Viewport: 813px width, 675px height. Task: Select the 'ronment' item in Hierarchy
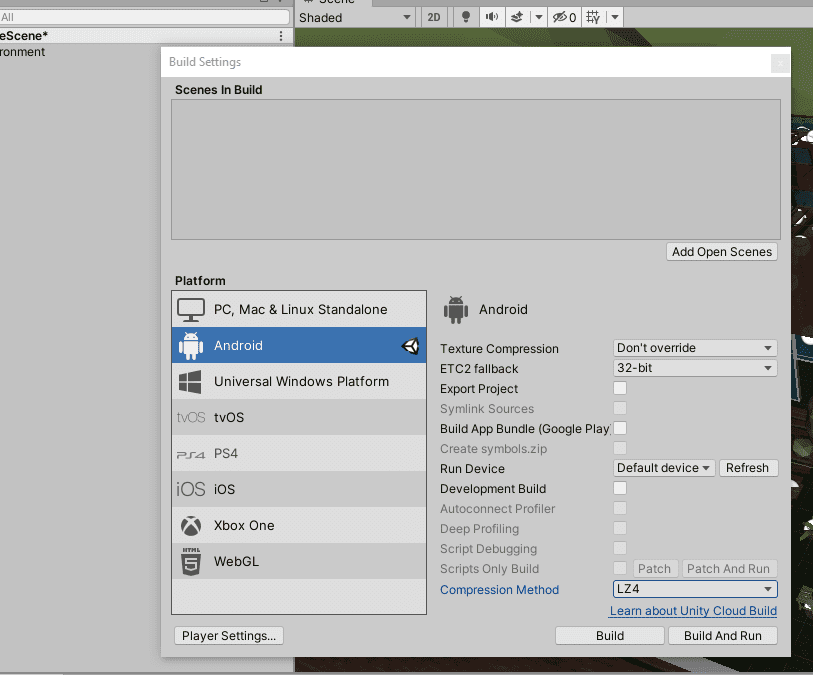pyautogui.click(x=22, y=52)
